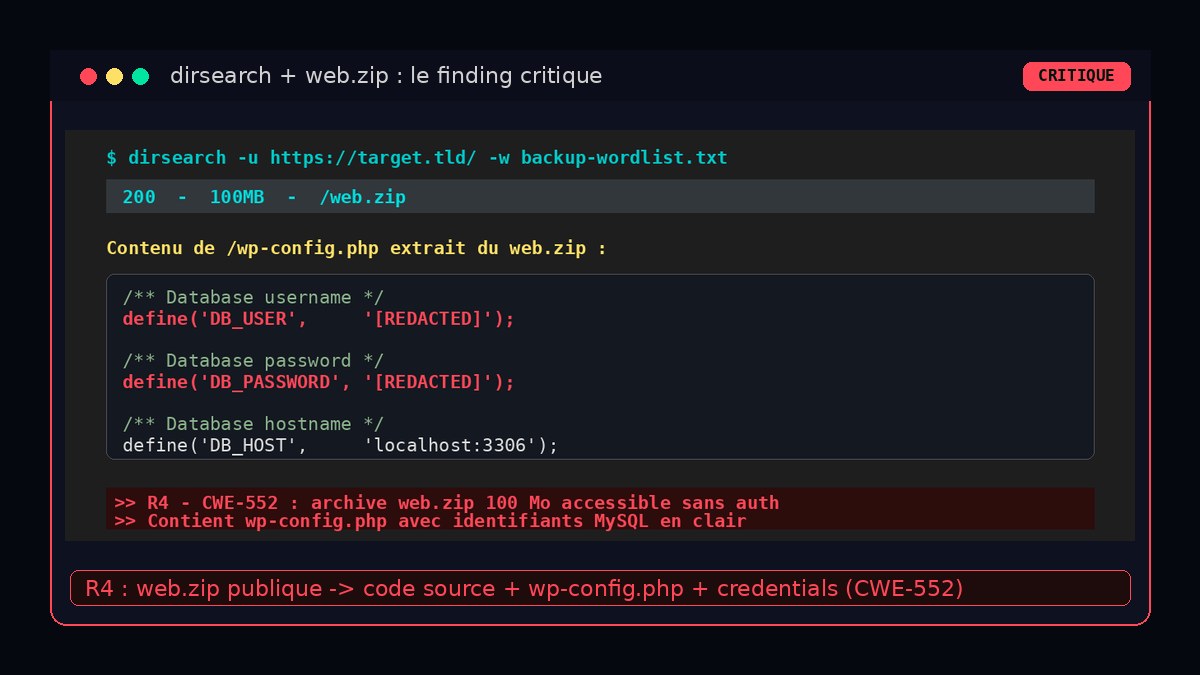Click the '/** Database username */' comment

click(x=253, y=298)
